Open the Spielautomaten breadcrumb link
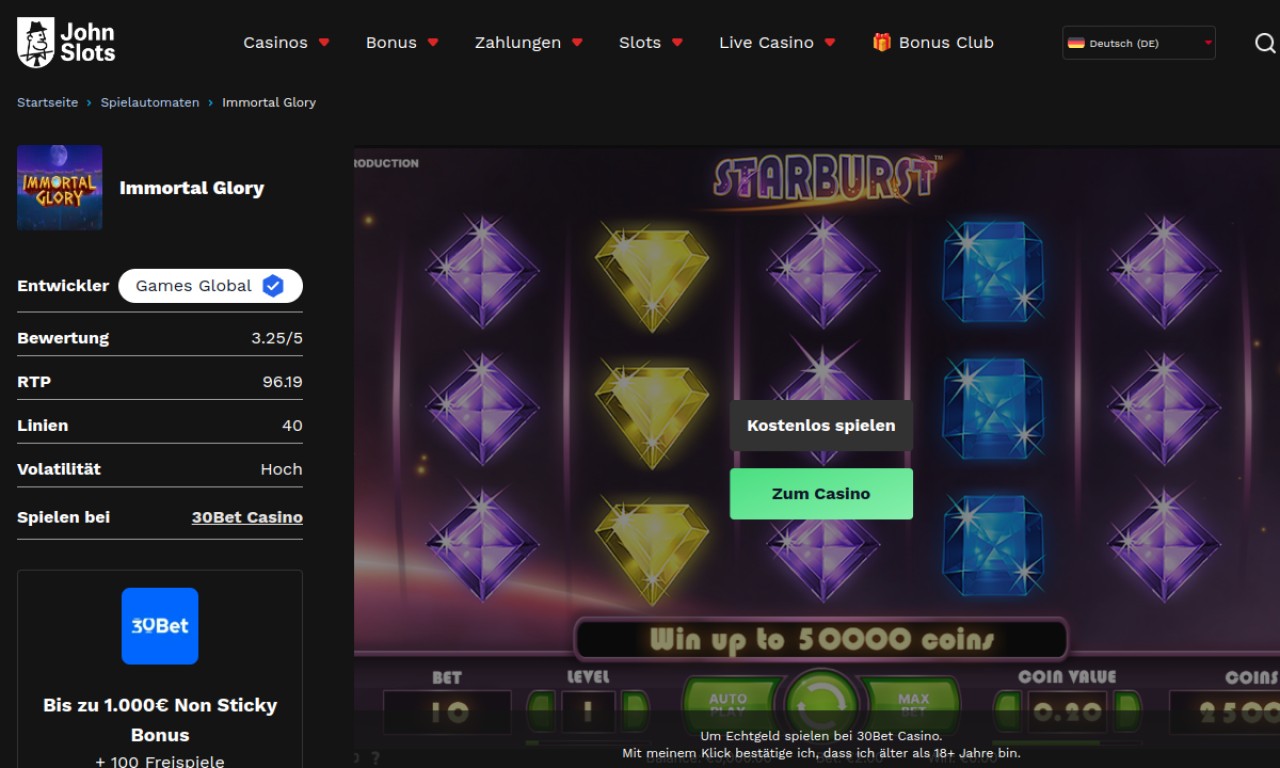The width and height of the screenshot is (1280, 768). [150, 102]
